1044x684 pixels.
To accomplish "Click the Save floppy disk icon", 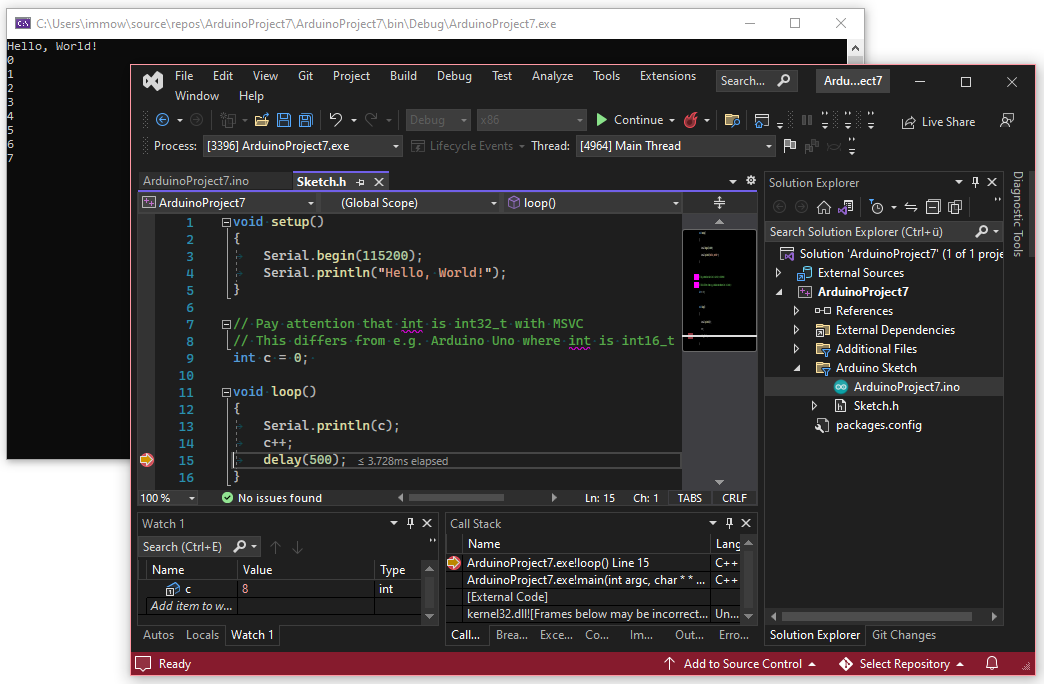I will click(284, 120).
